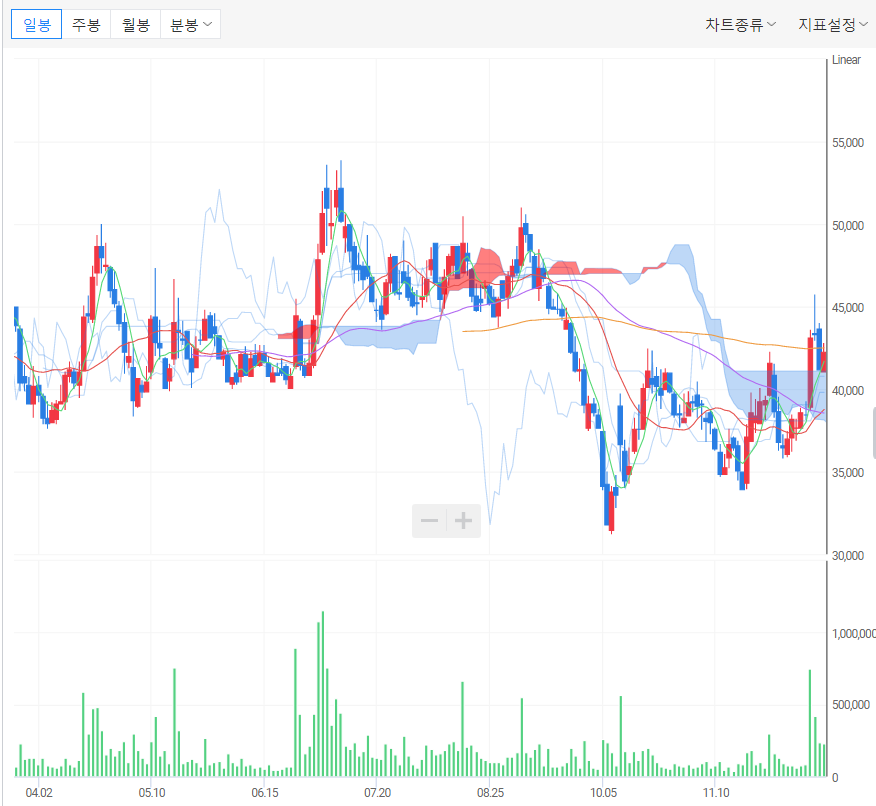Viewport: 876px width, 806px height.
Task: Click the 08.25 date label
Action: point(490,793)
